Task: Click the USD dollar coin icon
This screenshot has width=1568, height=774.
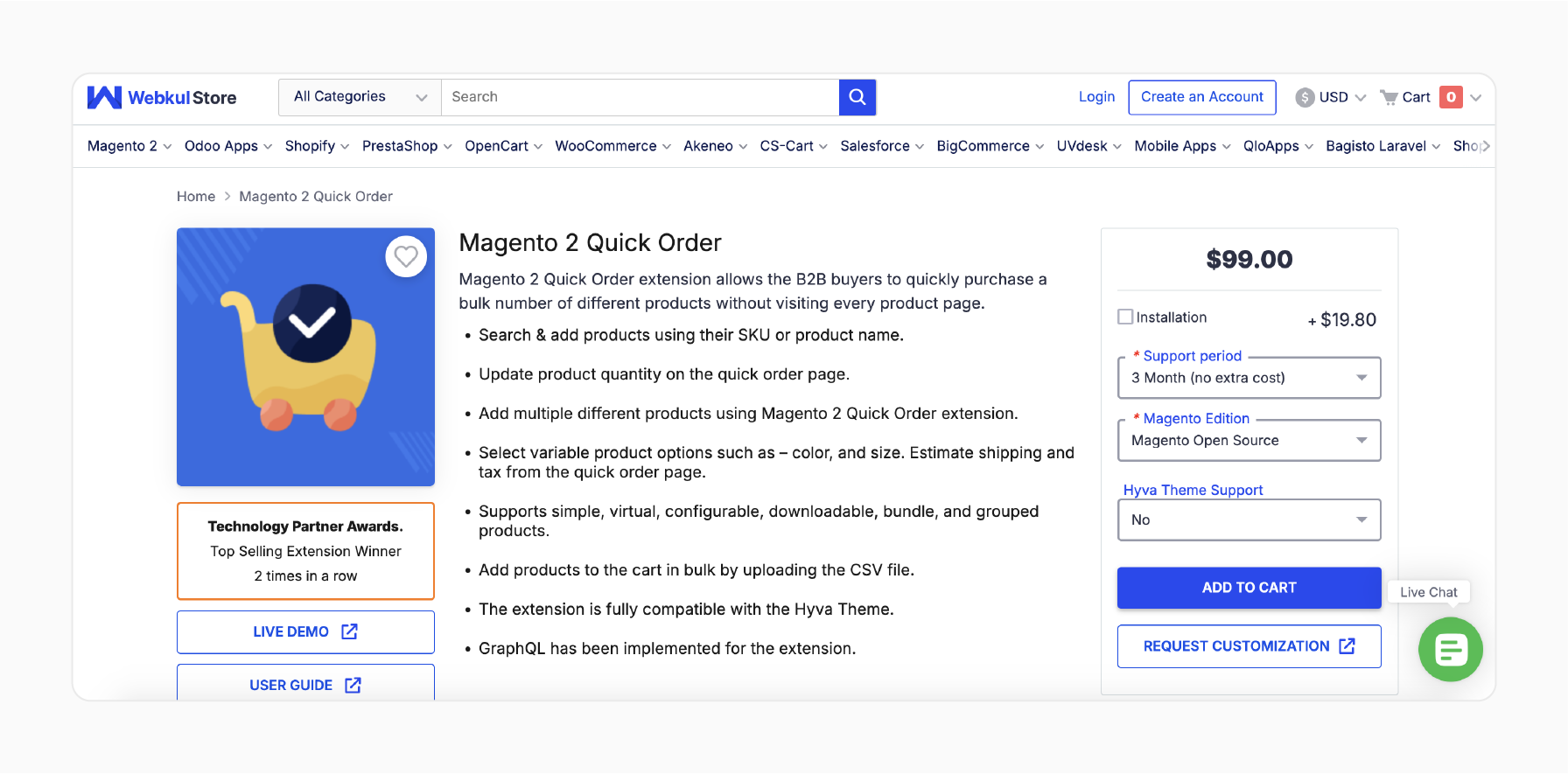Action: click(x=1305, y=97)
